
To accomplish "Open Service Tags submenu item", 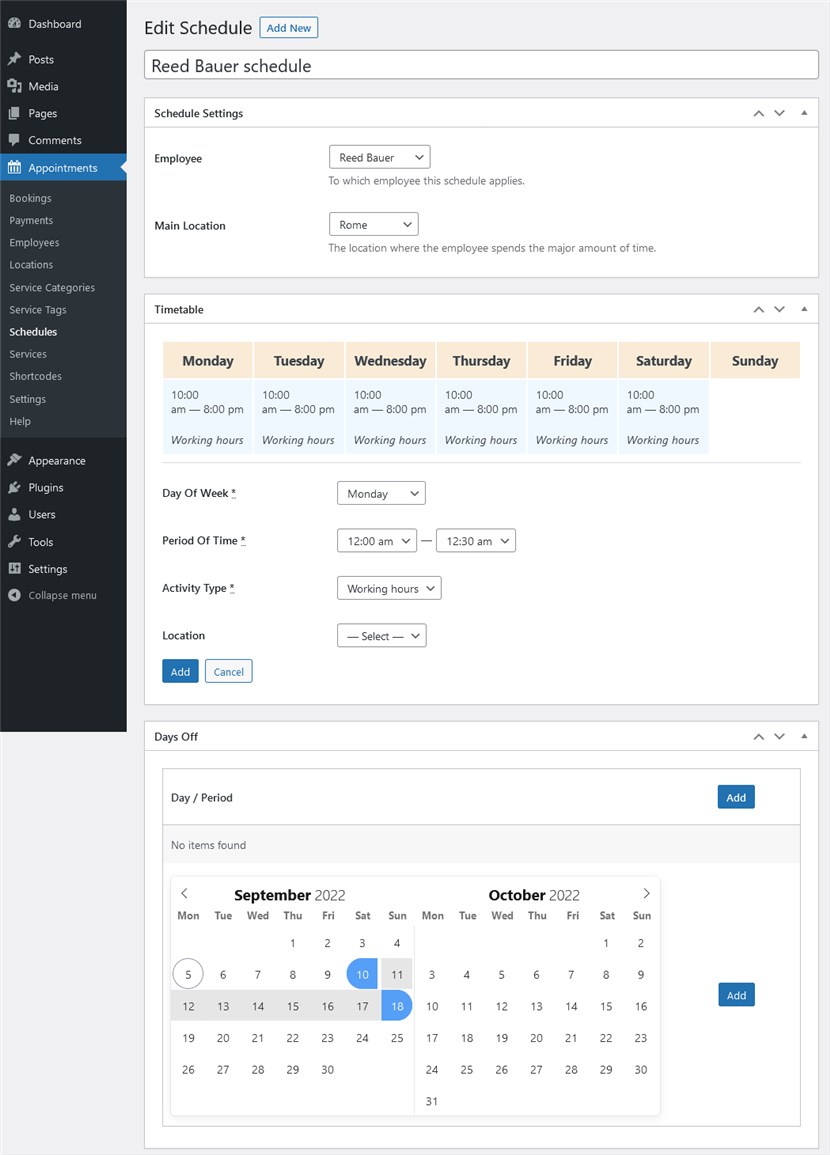I will click(38, 309).
